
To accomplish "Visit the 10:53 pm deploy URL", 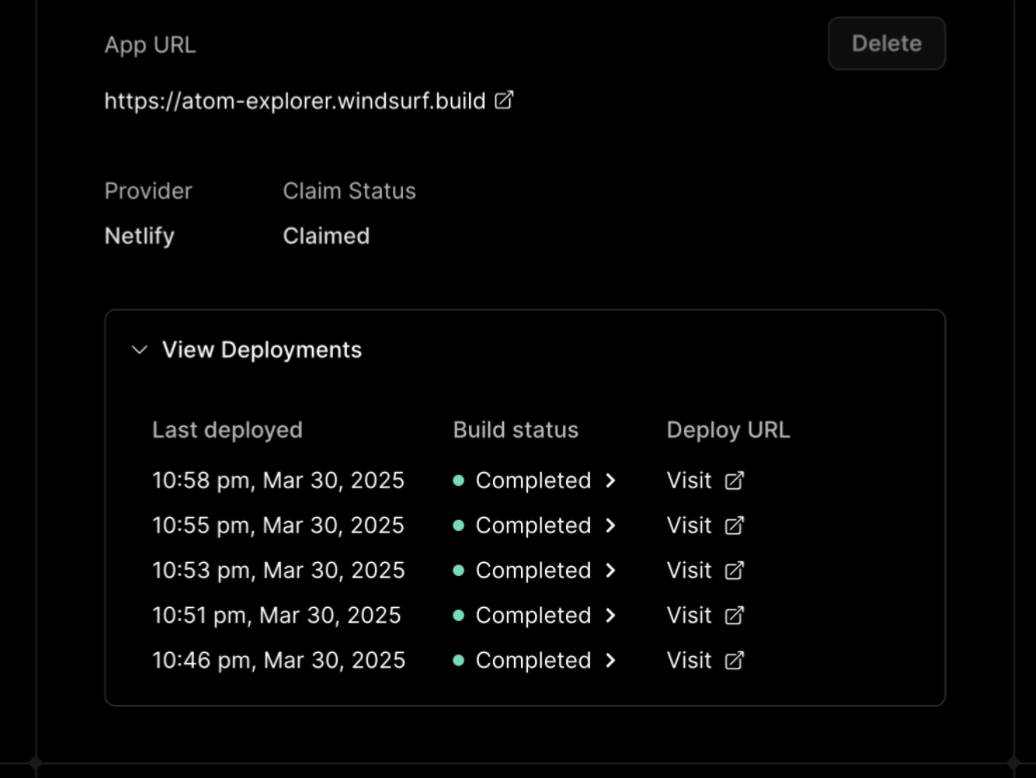I will tap(689, 571).
